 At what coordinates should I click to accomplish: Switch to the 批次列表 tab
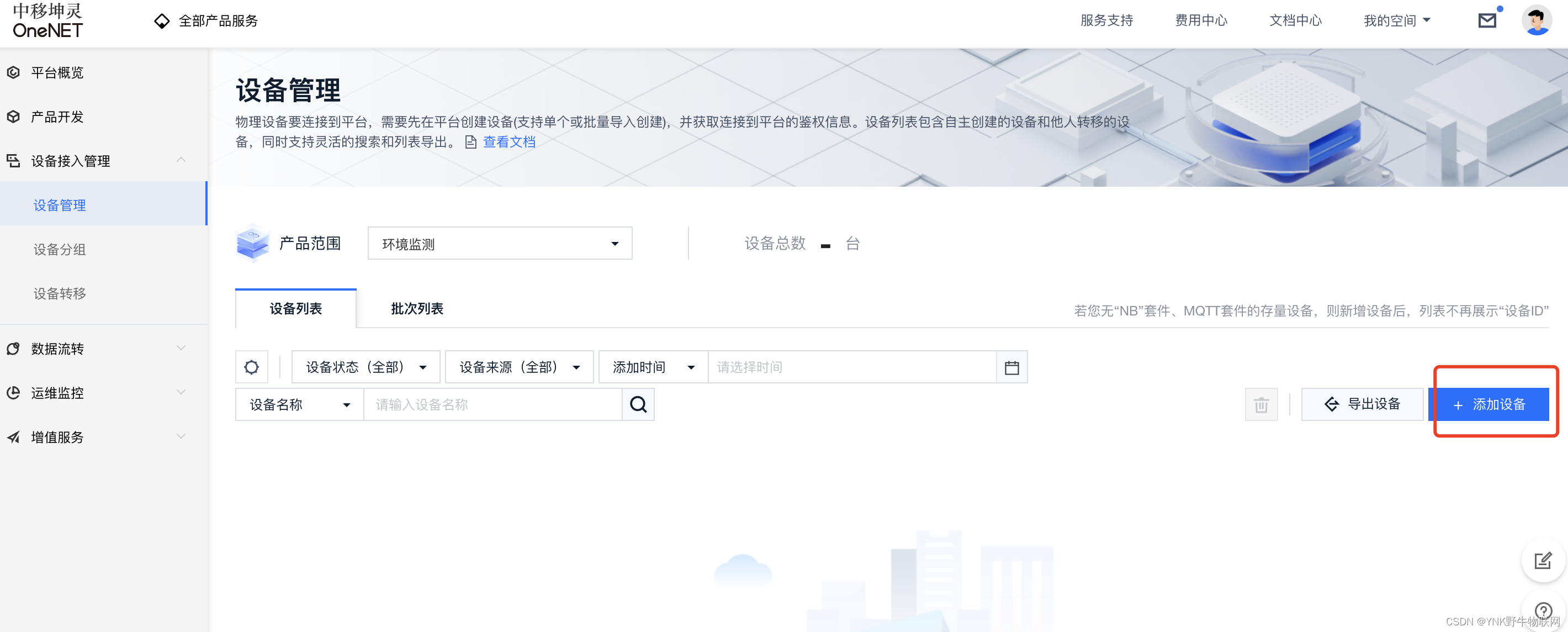pos(416,309)
